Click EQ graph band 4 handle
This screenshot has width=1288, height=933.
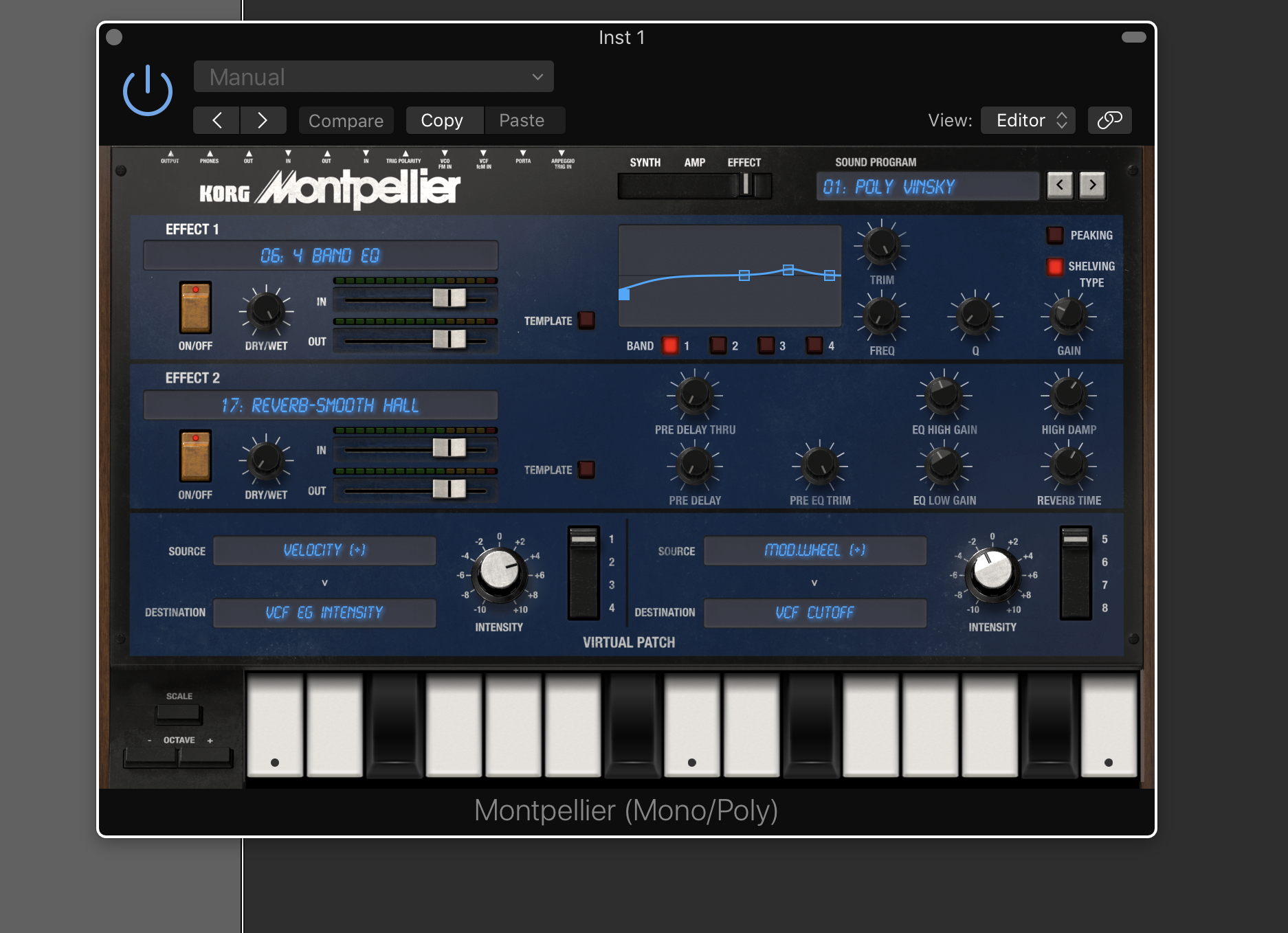coord(830,276)
